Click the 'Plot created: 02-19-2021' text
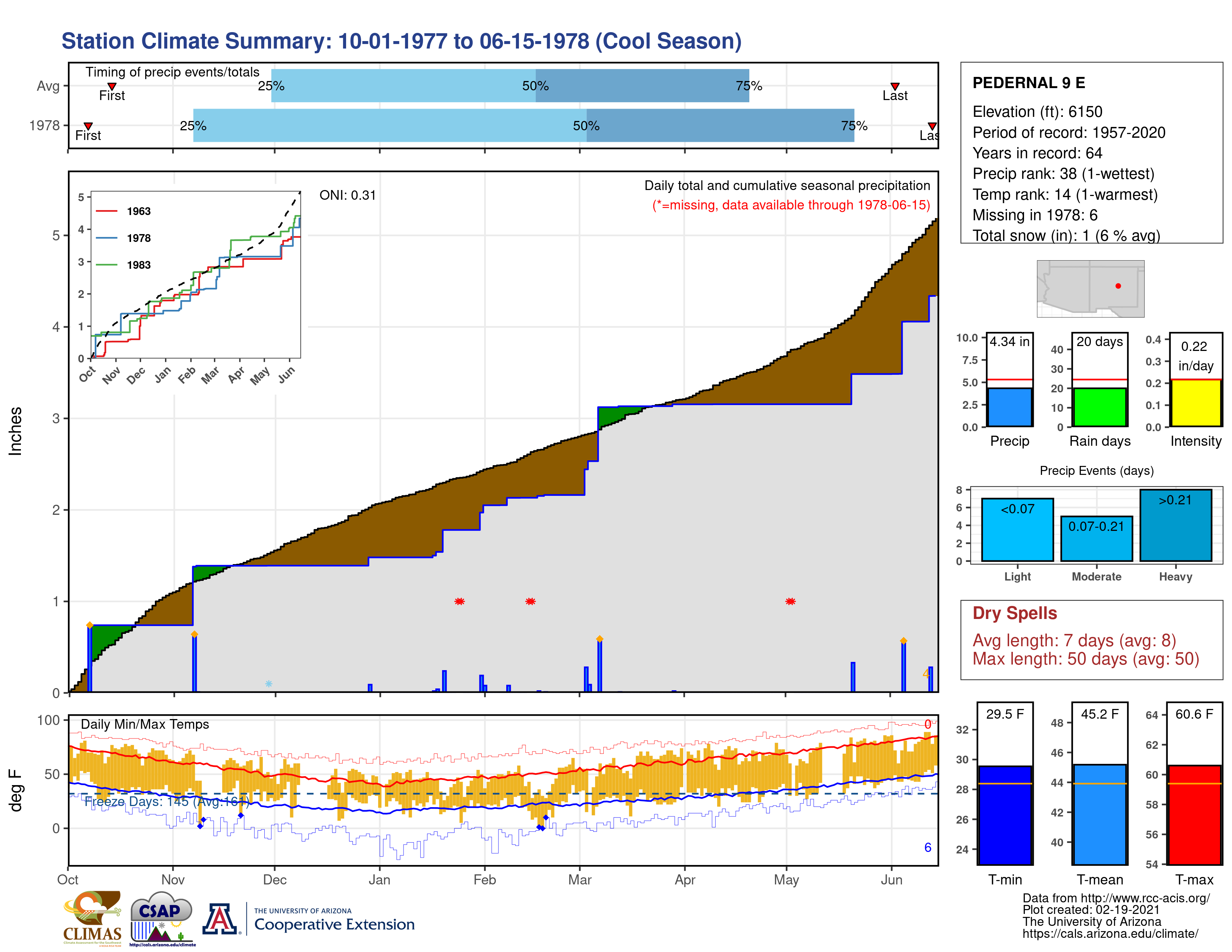The width and height of the screenshot is (1232, 952). pos(1091,910)
